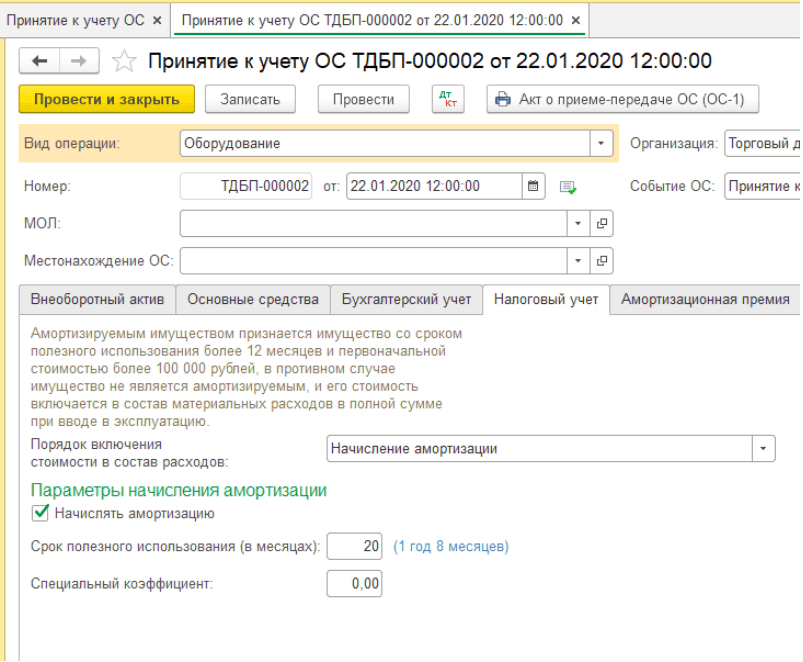Open Местонахождение ОС field's open-form icon
The height and width of the screenshot is (662, 803).
(x=602, y=261)
